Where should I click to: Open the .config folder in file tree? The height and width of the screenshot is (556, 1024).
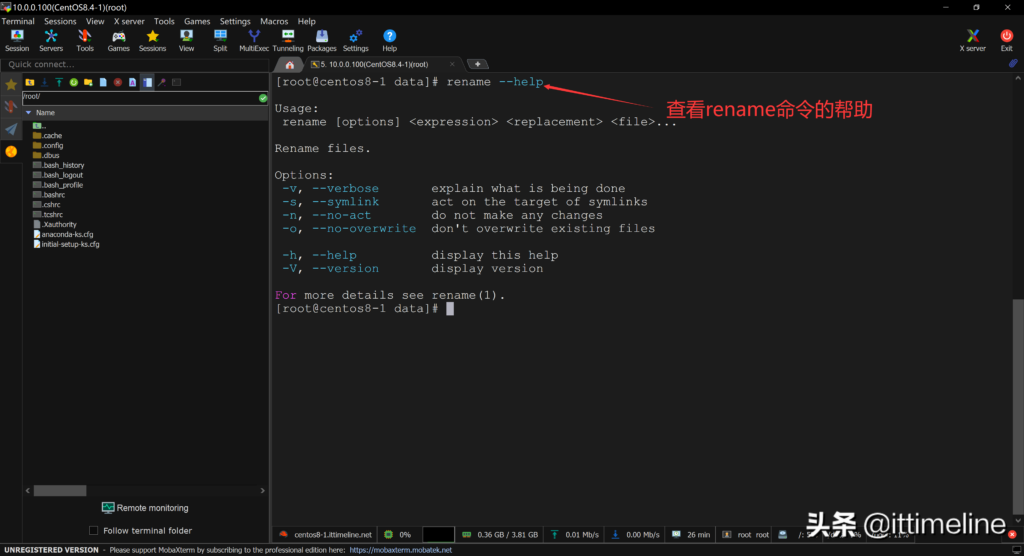[x=52, y=145]
